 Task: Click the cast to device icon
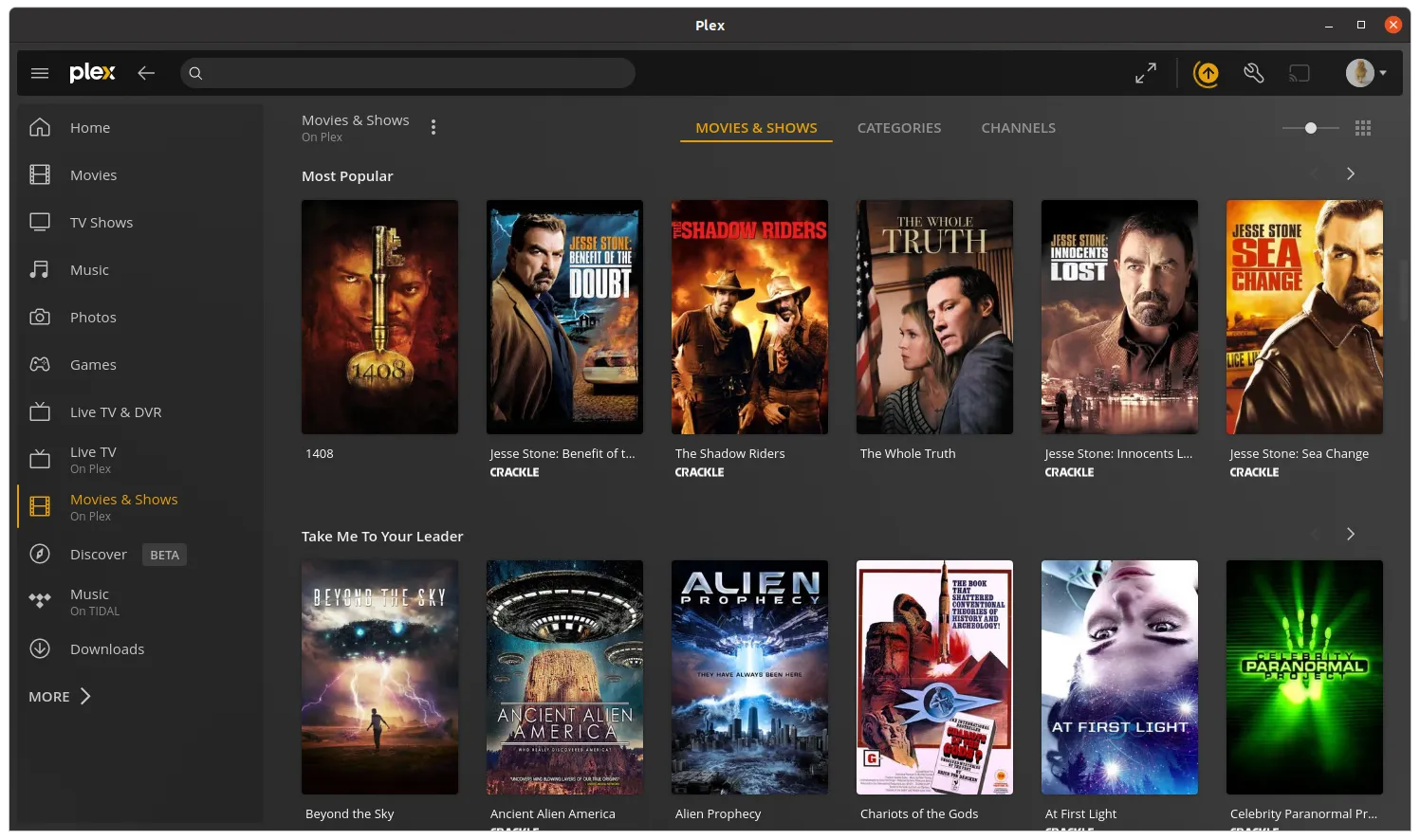pyautogui.click(x=1299, y=73)
